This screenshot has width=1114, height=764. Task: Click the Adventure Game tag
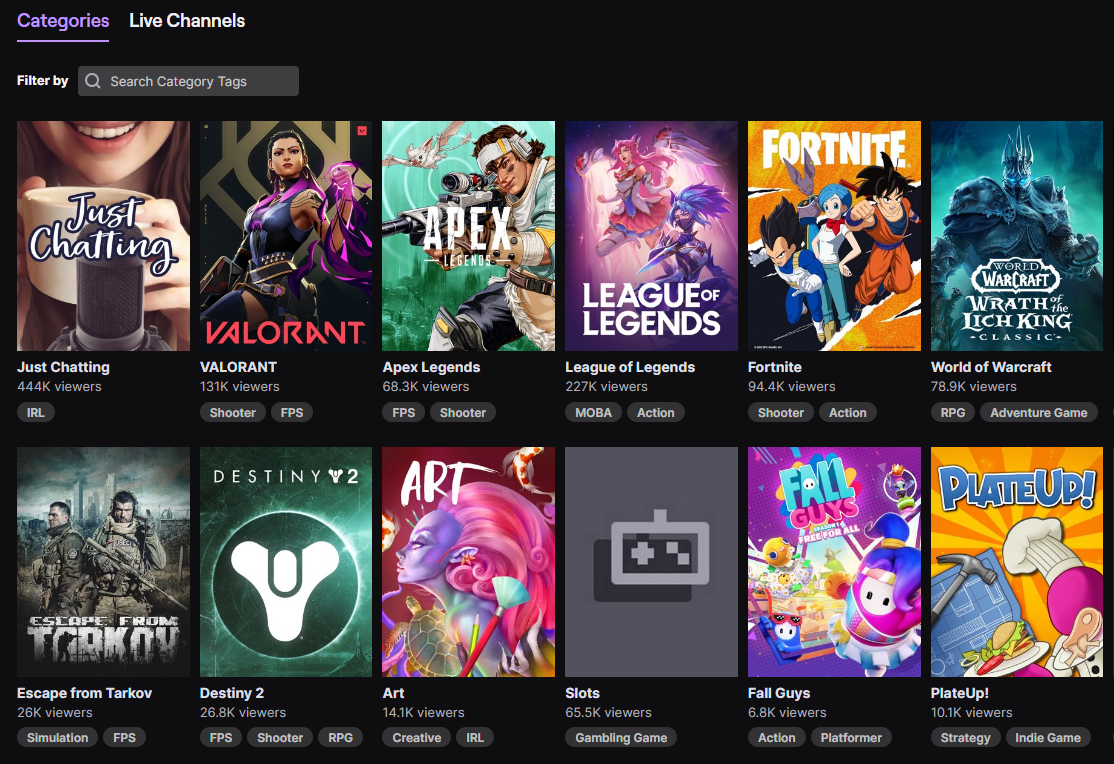tap(1038, 412)
